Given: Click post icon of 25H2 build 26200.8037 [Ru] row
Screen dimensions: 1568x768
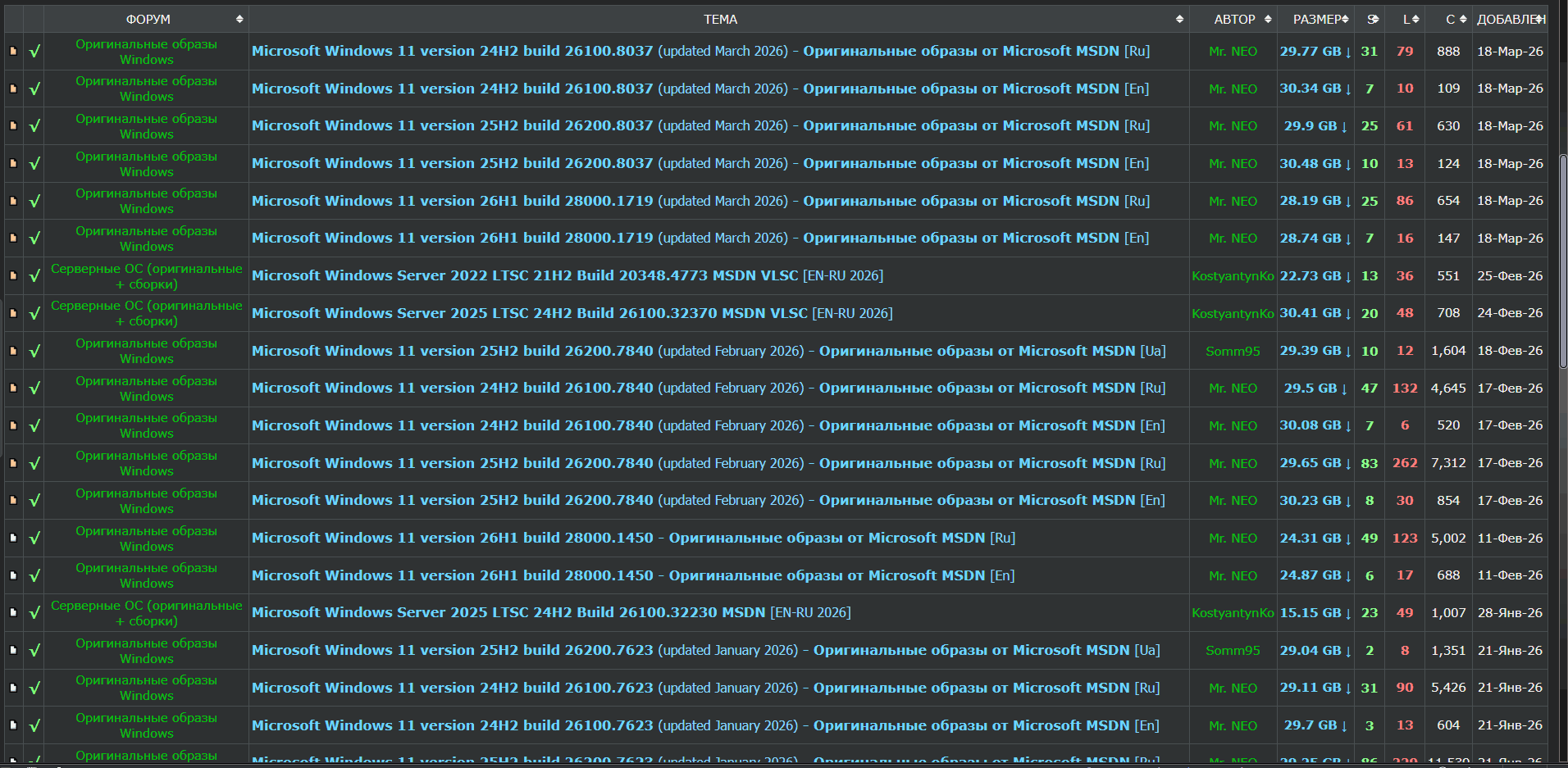Looking at the screenshot, I should pyautogui.click(x=13, y=125).
